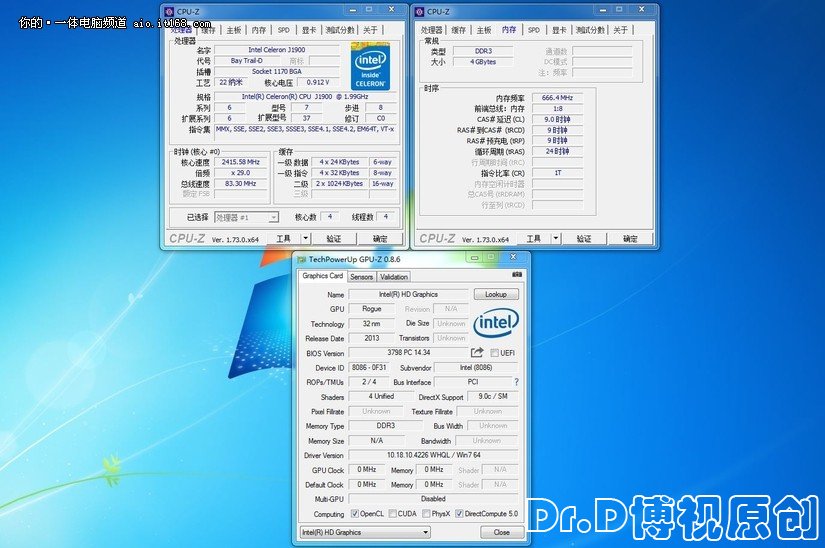Click the BIOS Version field 3798 PC 14.34
The height and width of the screenshot is (548, 825).
click(408, 353)
